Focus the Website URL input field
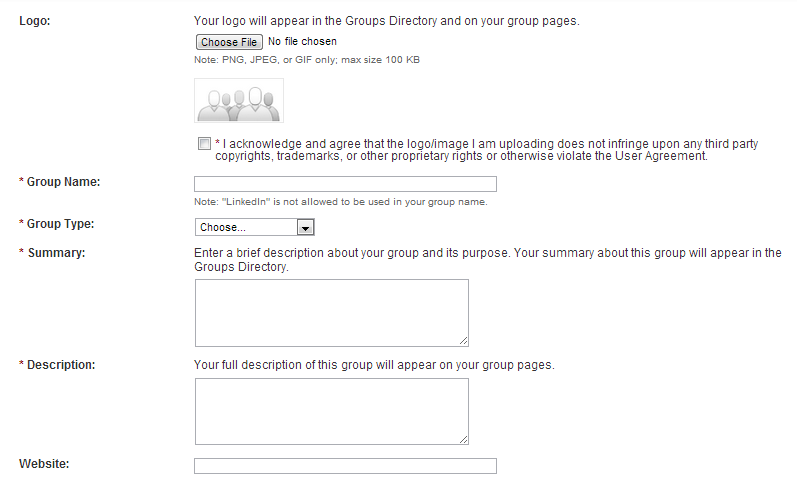The image size is (797, 485). (345, 466)
